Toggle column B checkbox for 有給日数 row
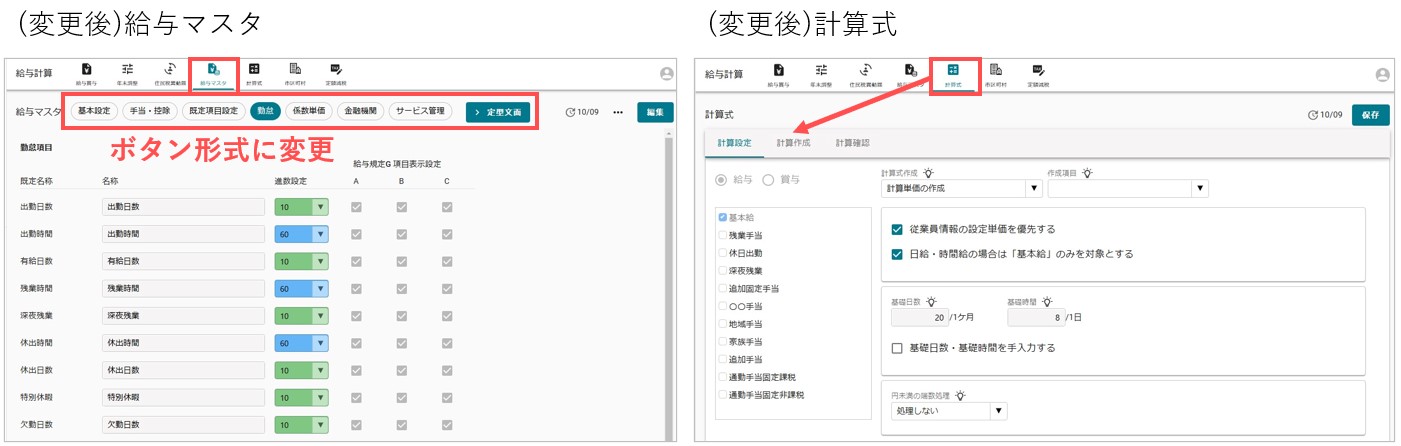 pyautogui.click(x=401, y=261)
